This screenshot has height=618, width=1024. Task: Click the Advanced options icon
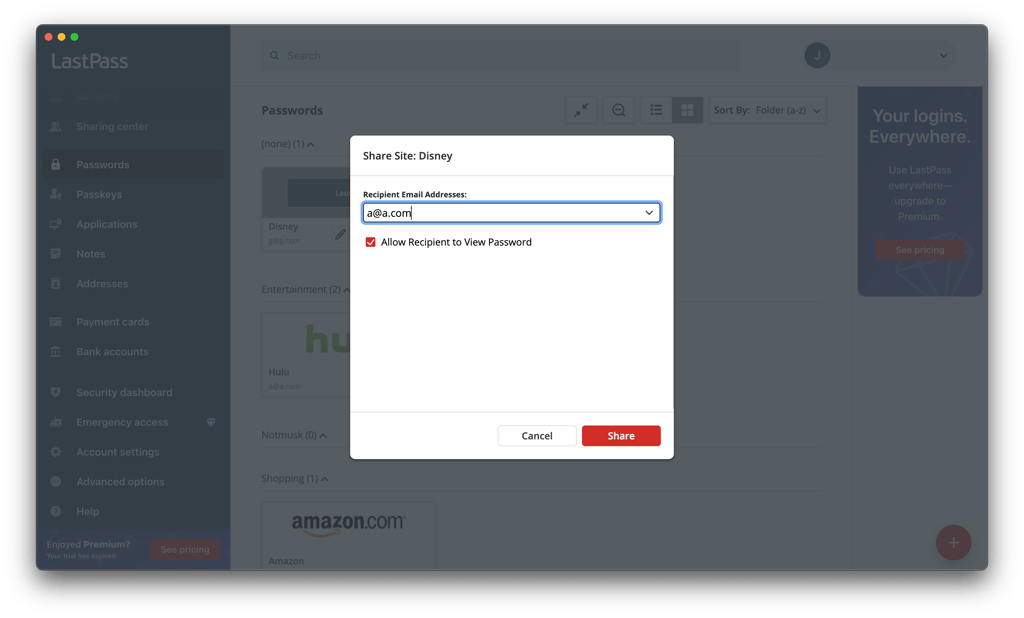click(x=56, y=481)
